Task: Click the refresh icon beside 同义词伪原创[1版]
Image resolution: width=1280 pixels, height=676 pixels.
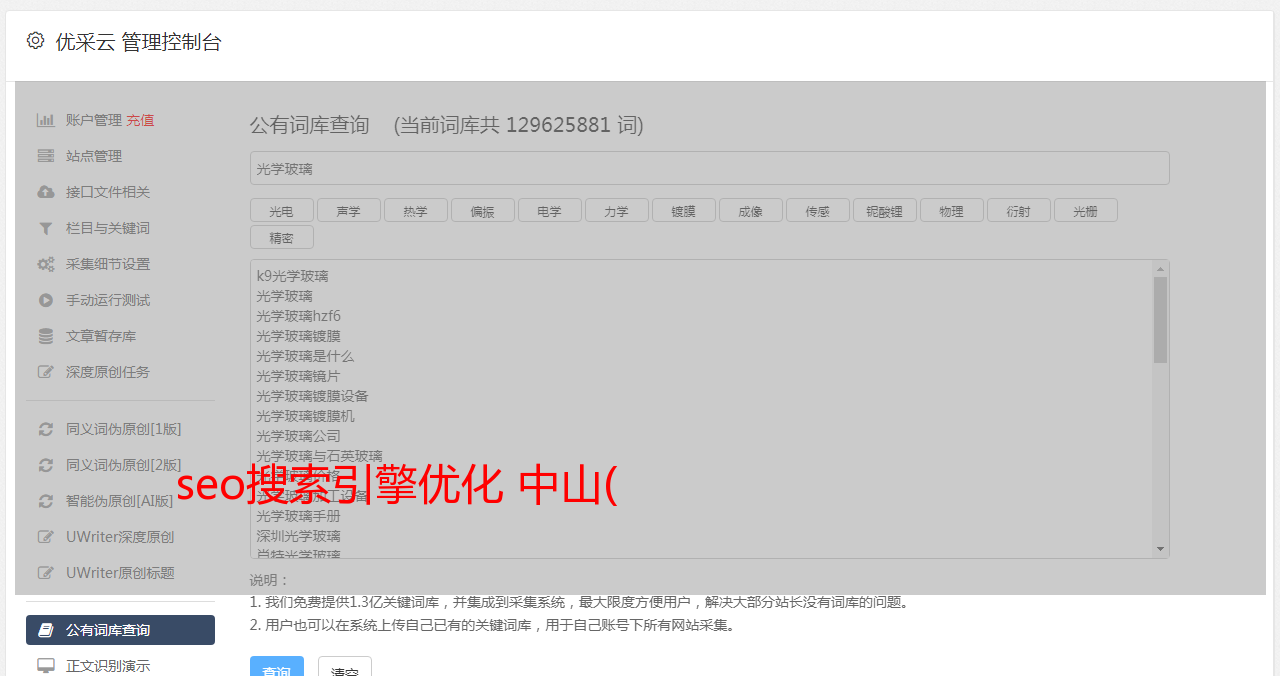Action: (x=46, y=429)
